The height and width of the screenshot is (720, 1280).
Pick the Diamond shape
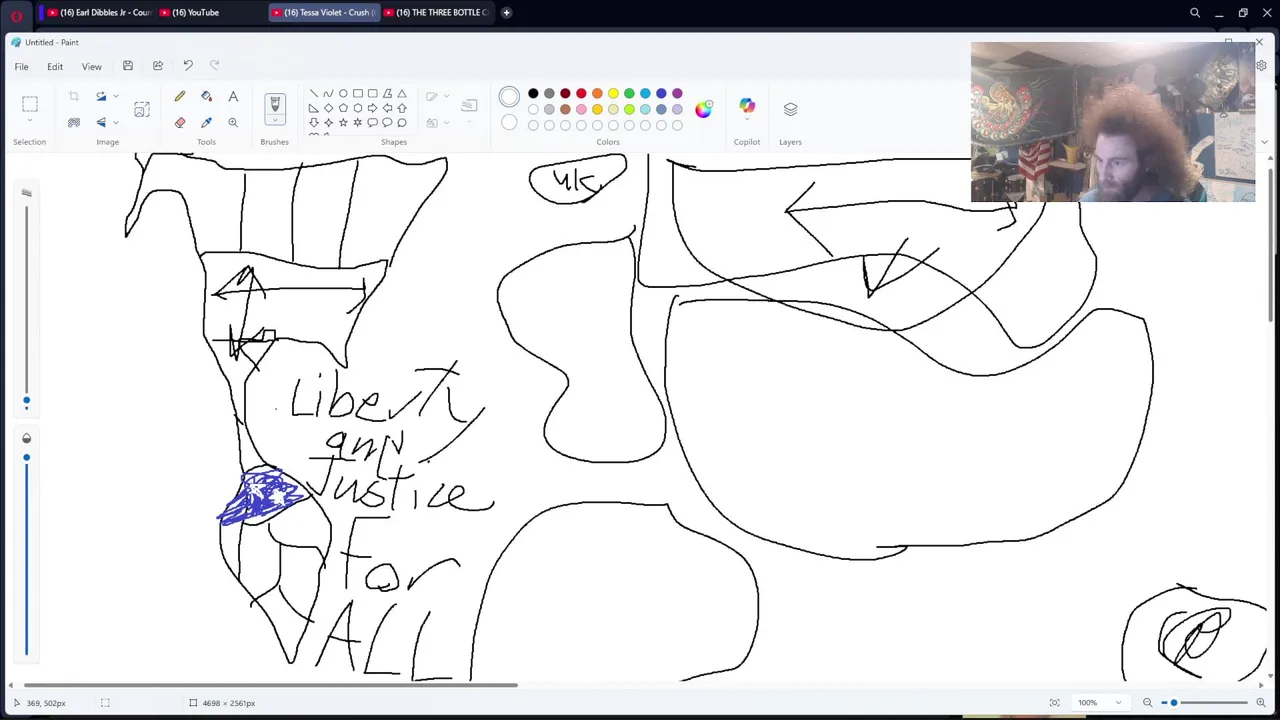(x=328, y=108)
